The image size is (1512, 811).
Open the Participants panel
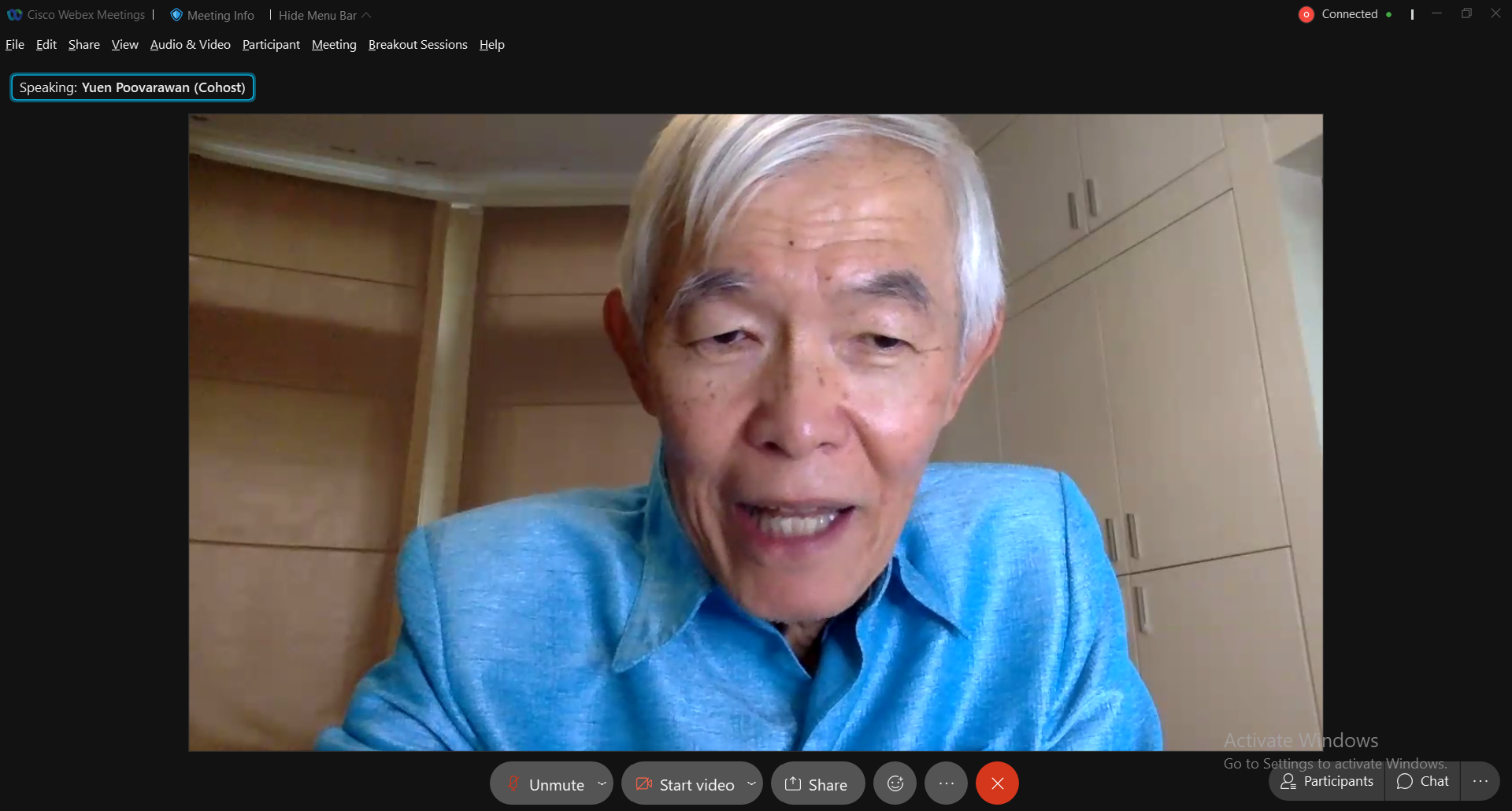pos(1327,781)
